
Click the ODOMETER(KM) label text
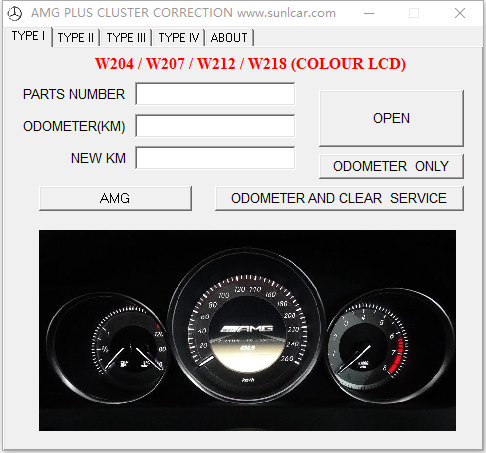point(74,126)
